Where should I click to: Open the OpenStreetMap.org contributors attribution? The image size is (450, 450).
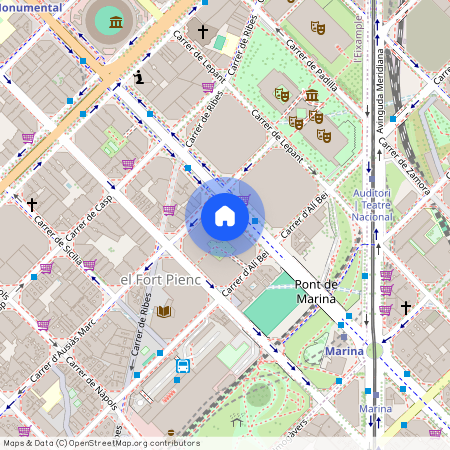pyautogui.click(x=134, y=443)
